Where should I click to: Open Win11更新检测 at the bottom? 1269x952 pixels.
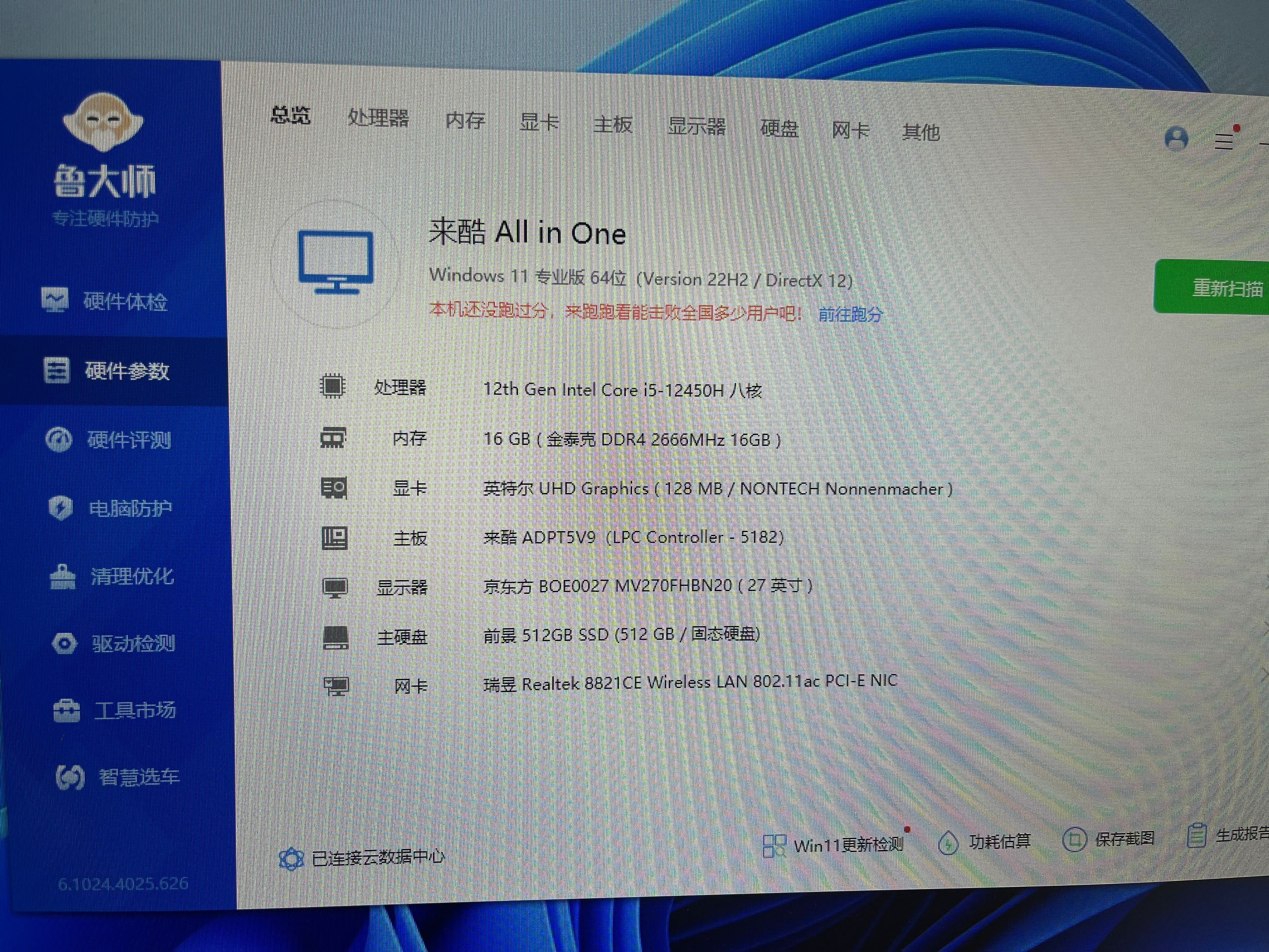coord(833,845)
